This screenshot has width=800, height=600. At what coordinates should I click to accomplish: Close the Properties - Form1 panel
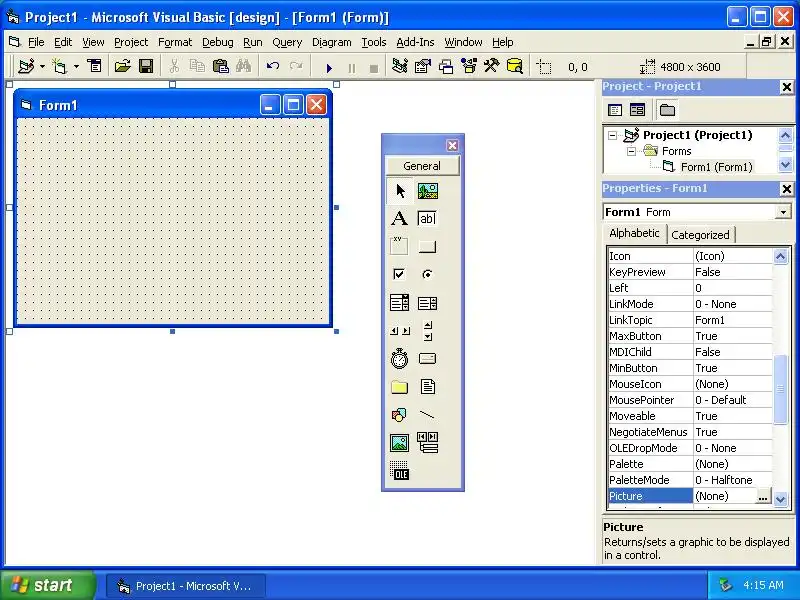pos(787,189)
